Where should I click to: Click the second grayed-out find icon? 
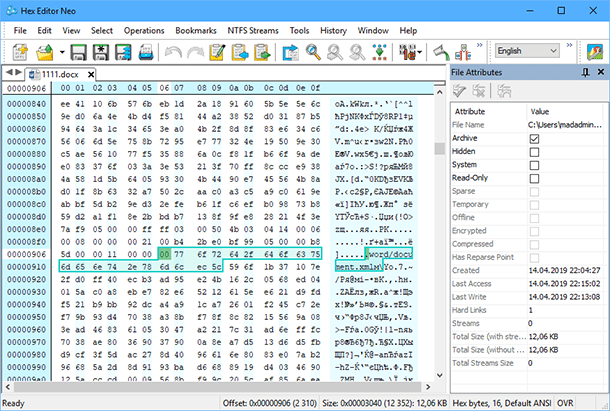tap(357, 52)
